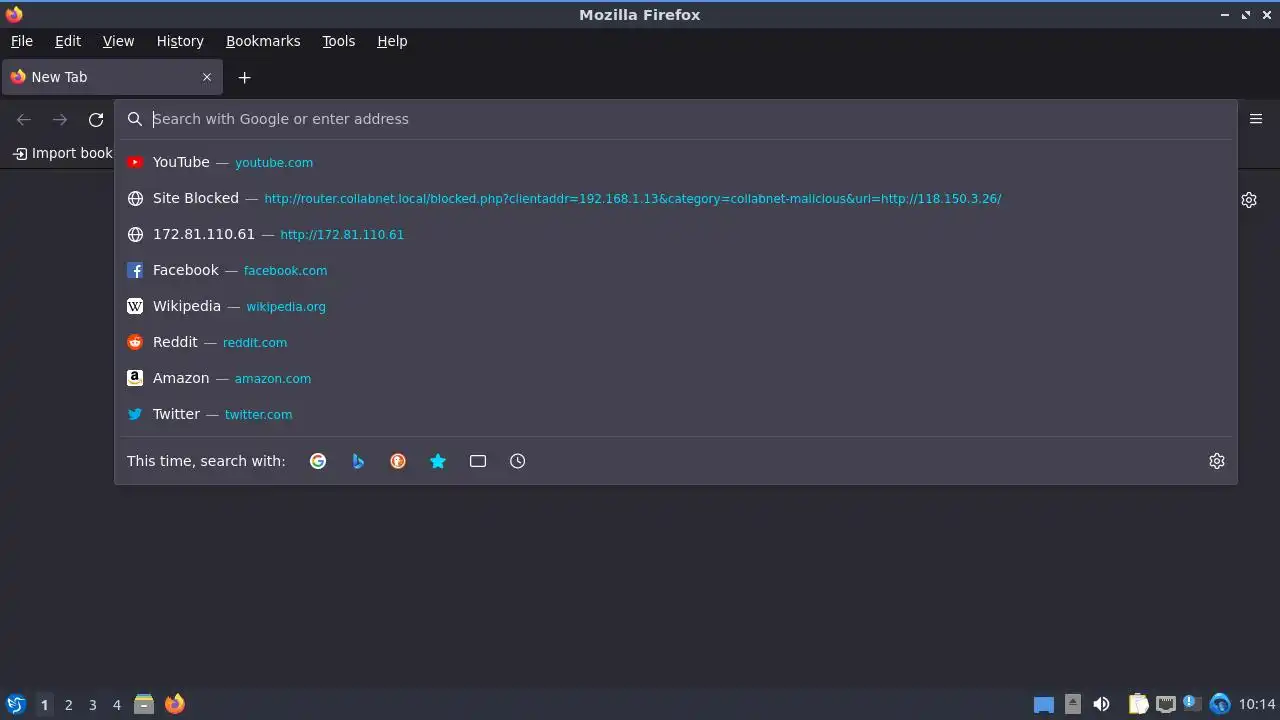Image resolution: width=1280 pixels, height=720 pixels.
Task: Click the back navigation arrow
Action: coord(24,120)
